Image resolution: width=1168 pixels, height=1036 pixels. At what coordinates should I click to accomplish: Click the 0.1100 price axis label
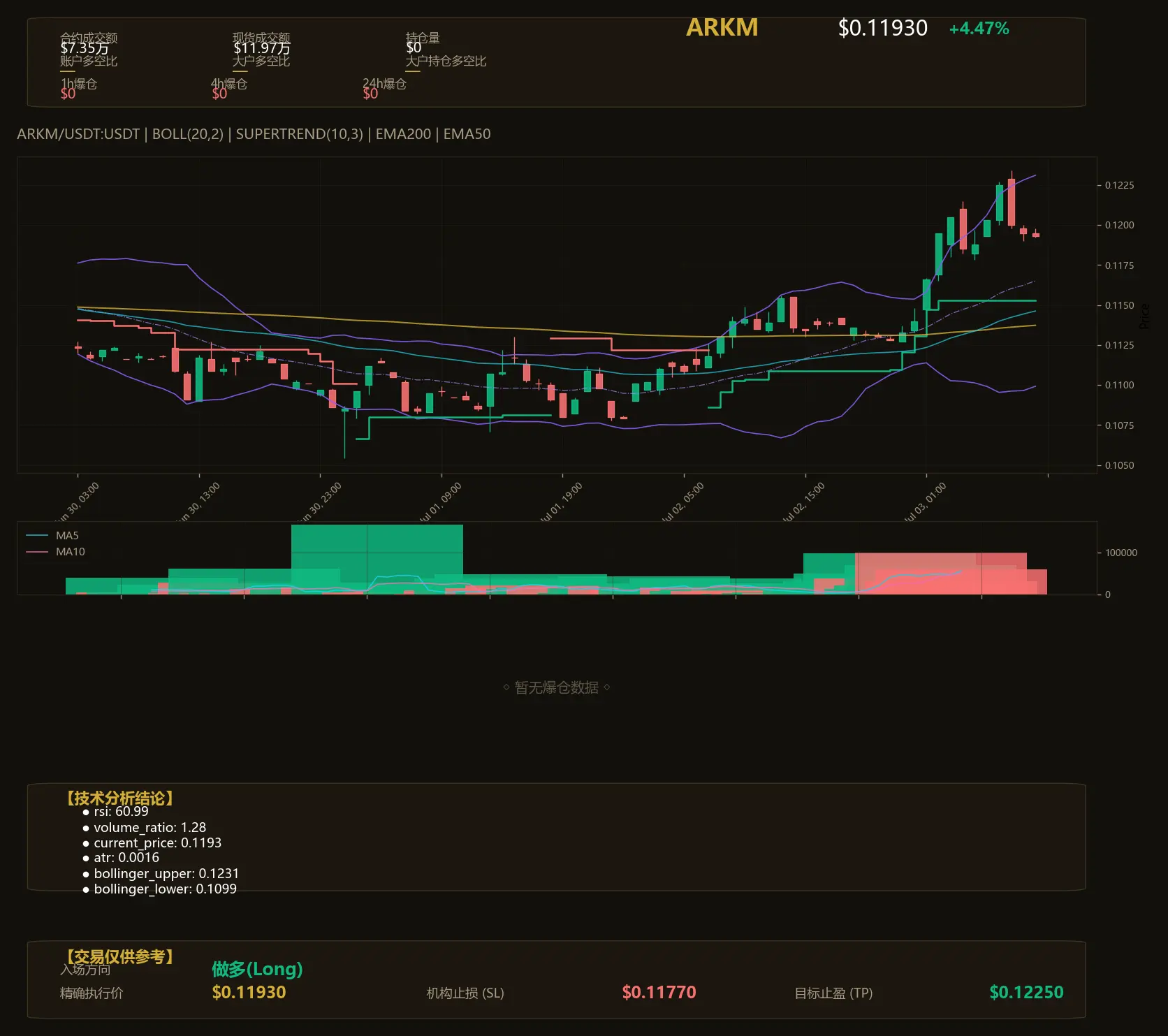click(x=1119, y=385)
